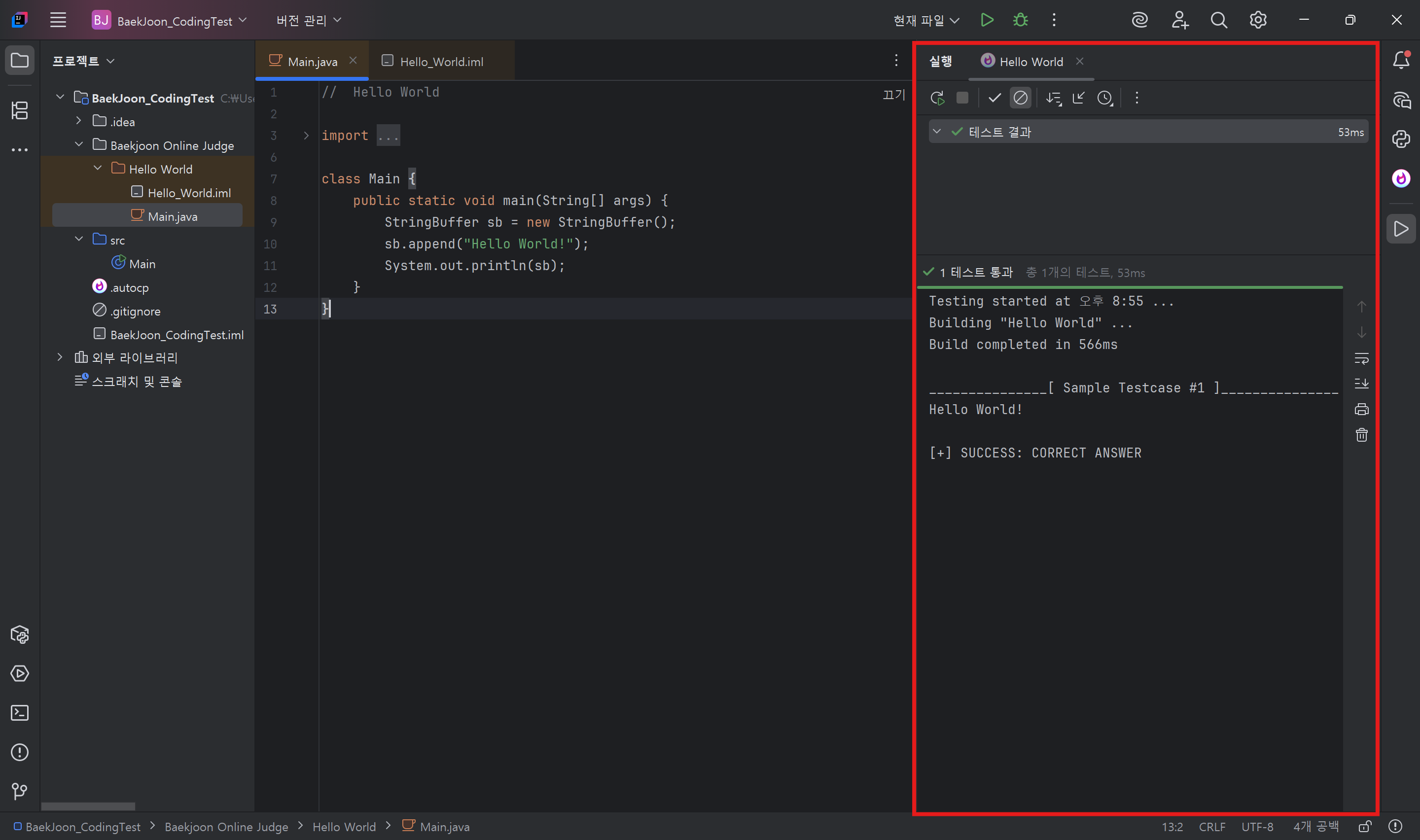This screenshot has width=1420, height=840.
Task: Open the Run tool window button in right sidebar
Action: pos(1401,229)
